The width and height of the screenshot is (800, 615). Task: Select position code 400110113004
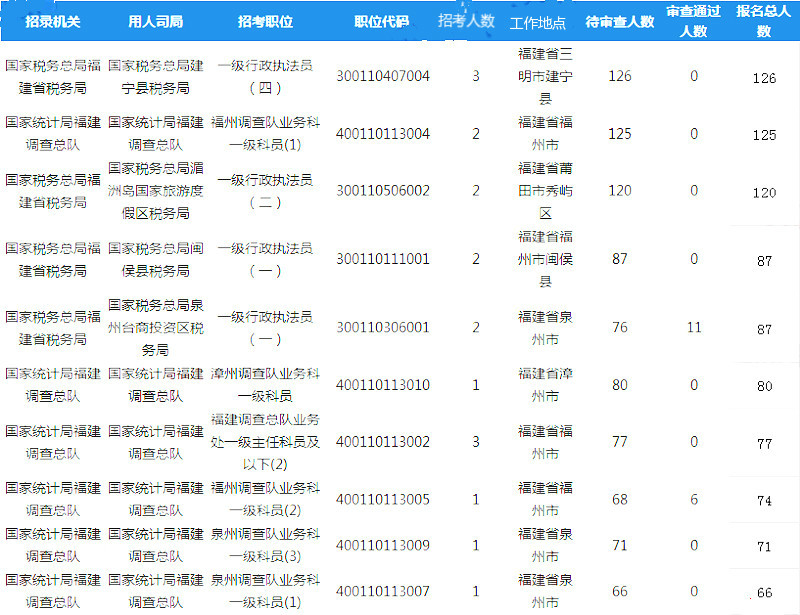[383, 134]
